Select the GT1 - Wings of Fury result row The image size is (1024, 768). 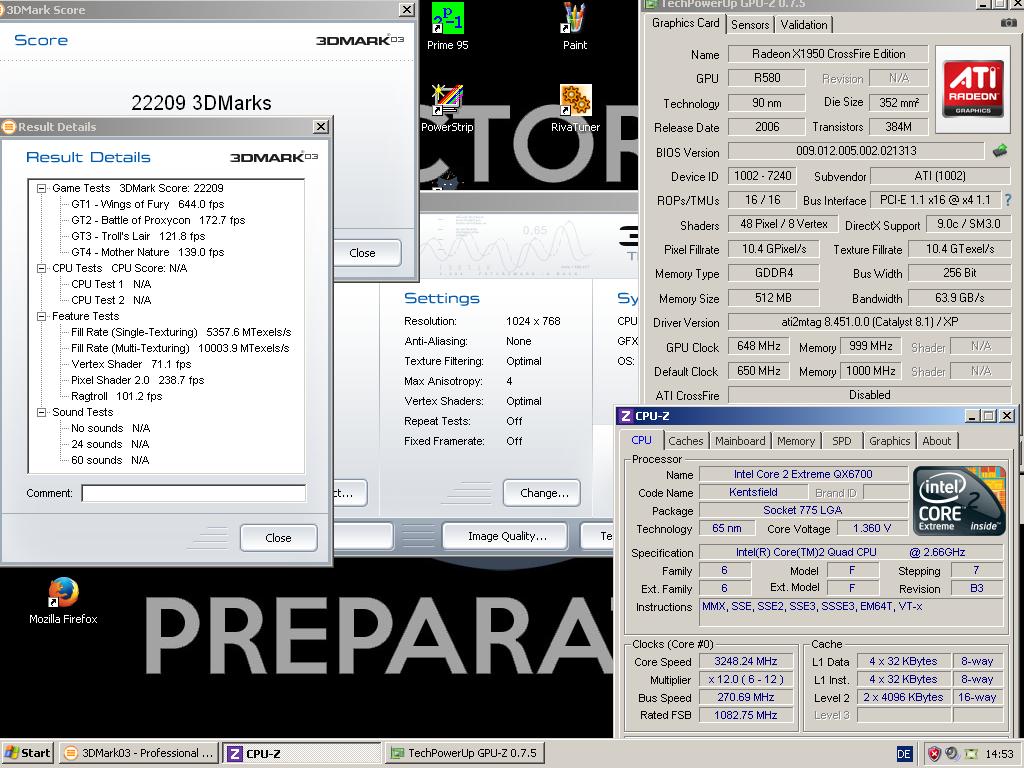click(148, 204)
